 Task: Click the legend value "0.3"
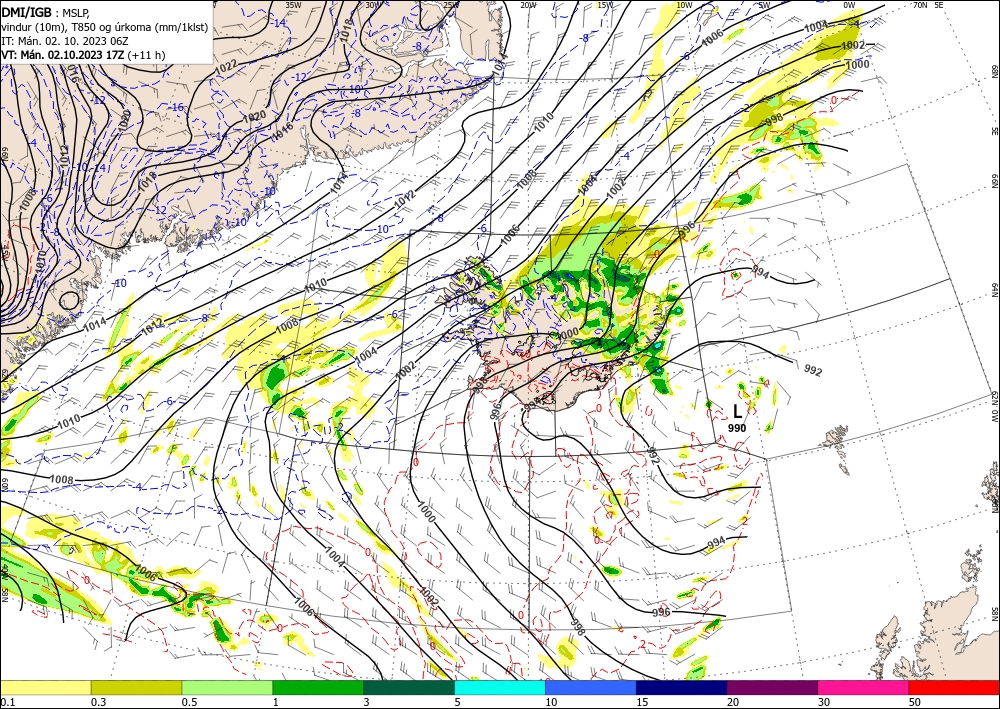(x=98, y=702)
